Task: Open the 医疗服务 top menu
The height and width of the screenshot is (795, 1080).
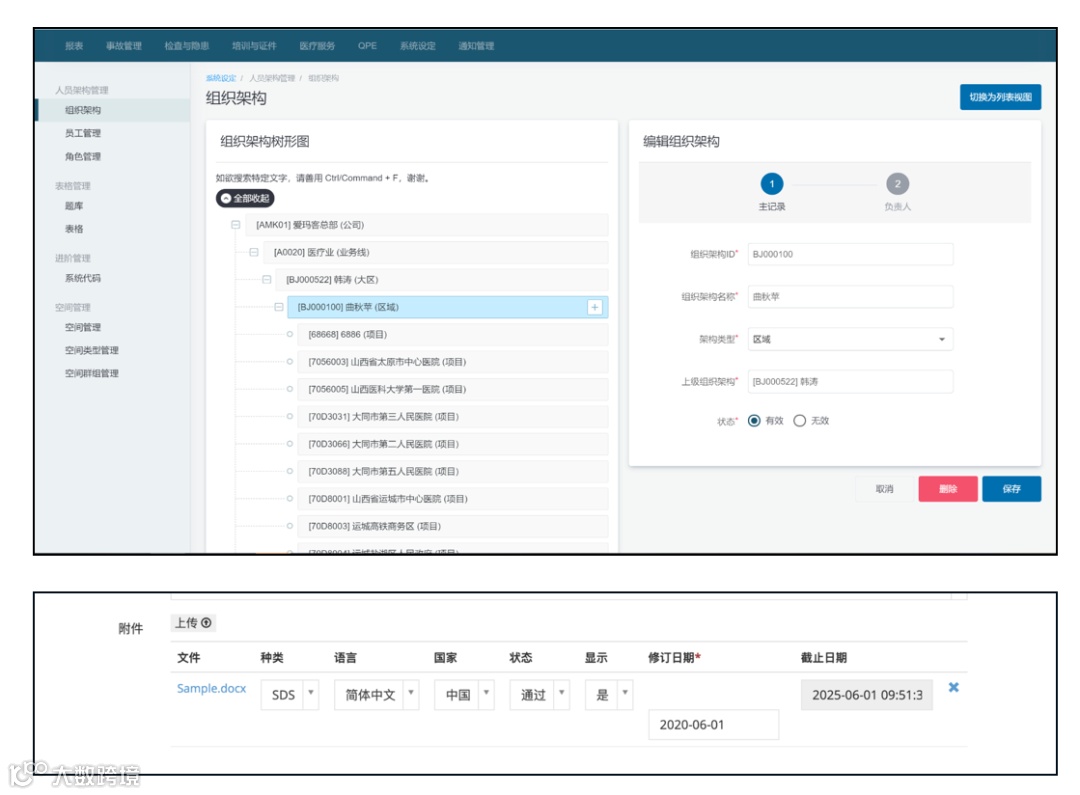Action: pos(317,46)
